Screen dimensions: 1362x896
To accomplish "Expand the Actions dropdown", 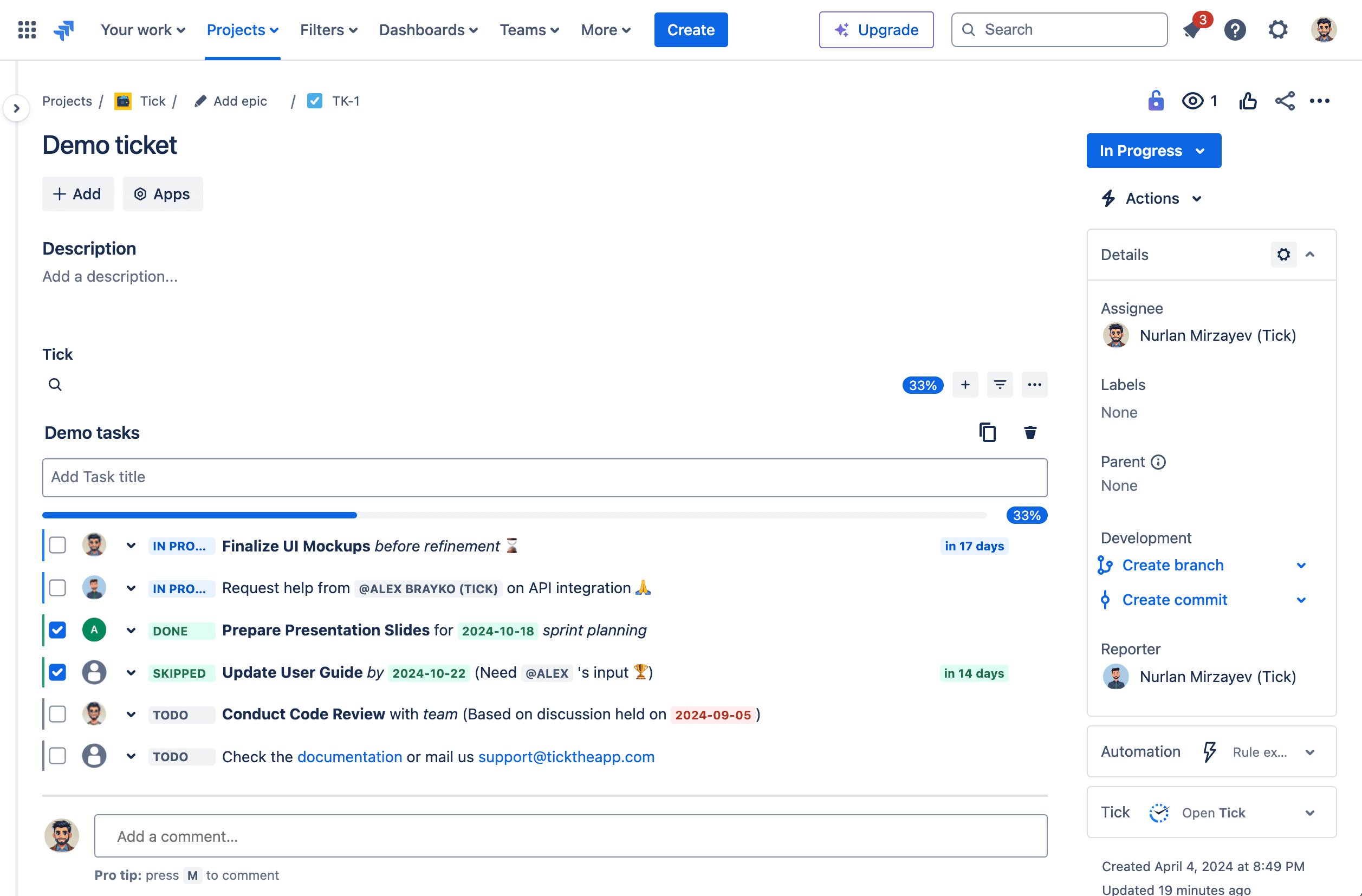I will coord(1151,198).
